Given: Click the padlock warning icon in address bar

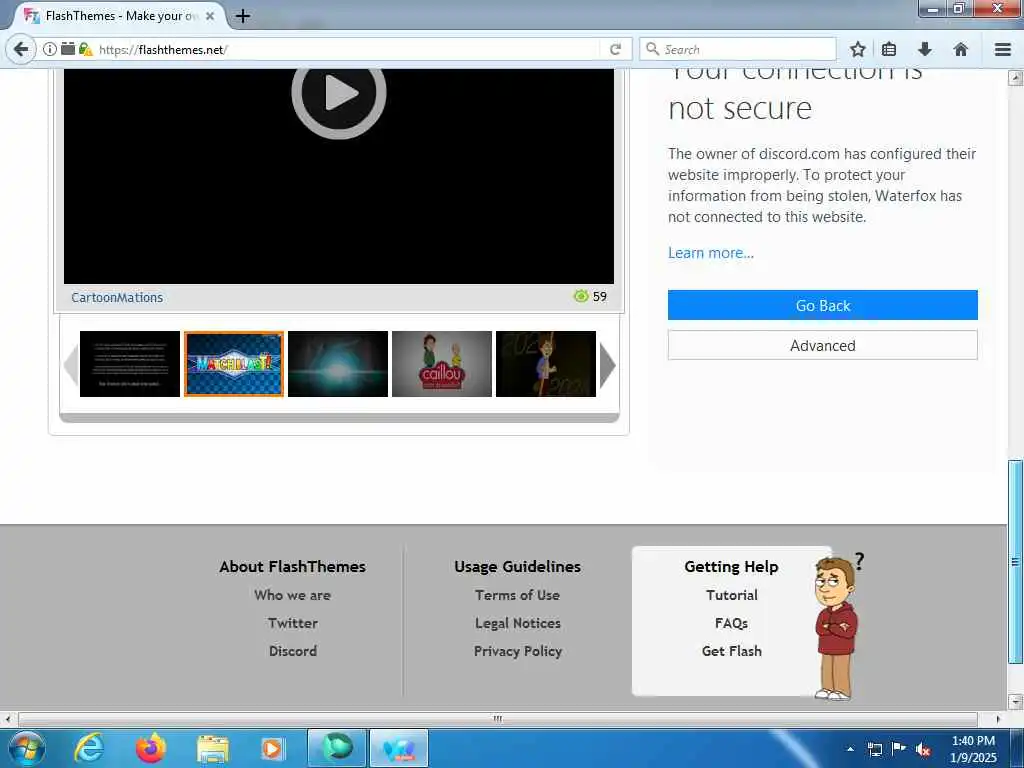Looking at the screenshot, I should (86, 49).
